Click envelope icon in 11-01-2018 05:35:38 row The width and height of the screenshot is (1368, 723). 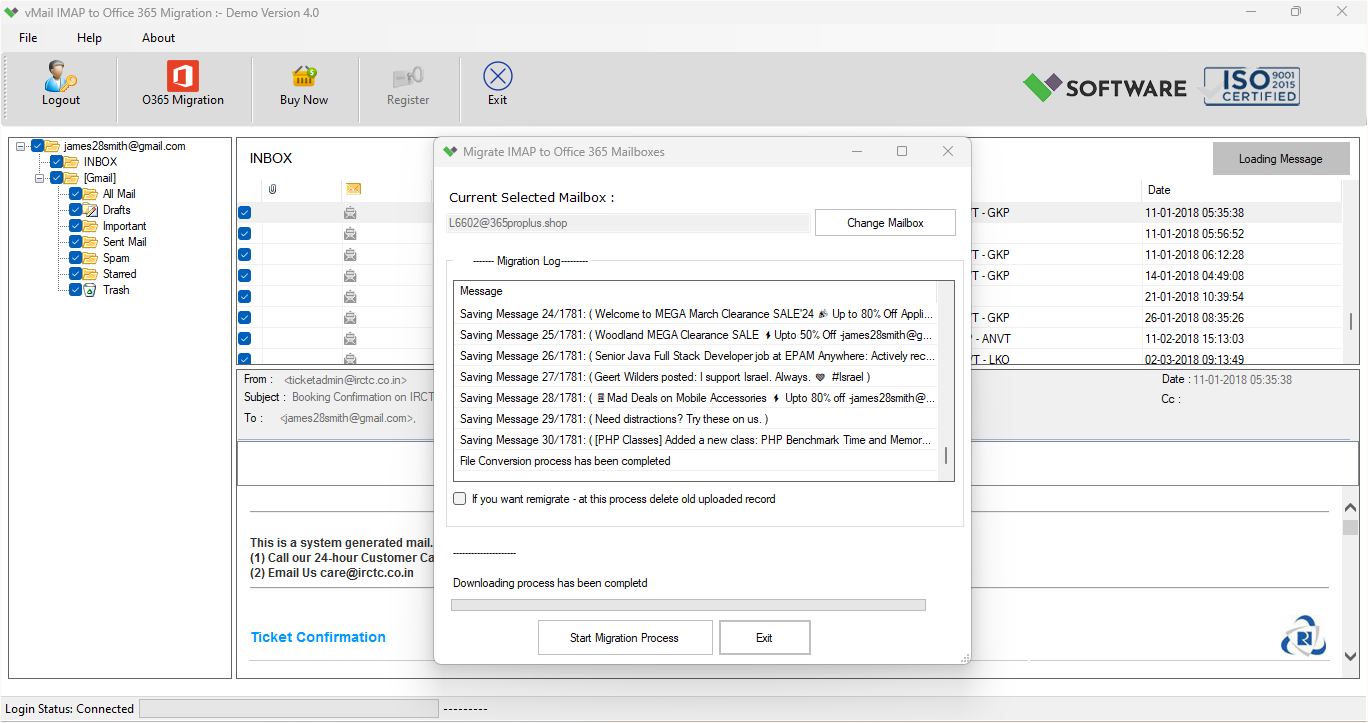[350, 212]
